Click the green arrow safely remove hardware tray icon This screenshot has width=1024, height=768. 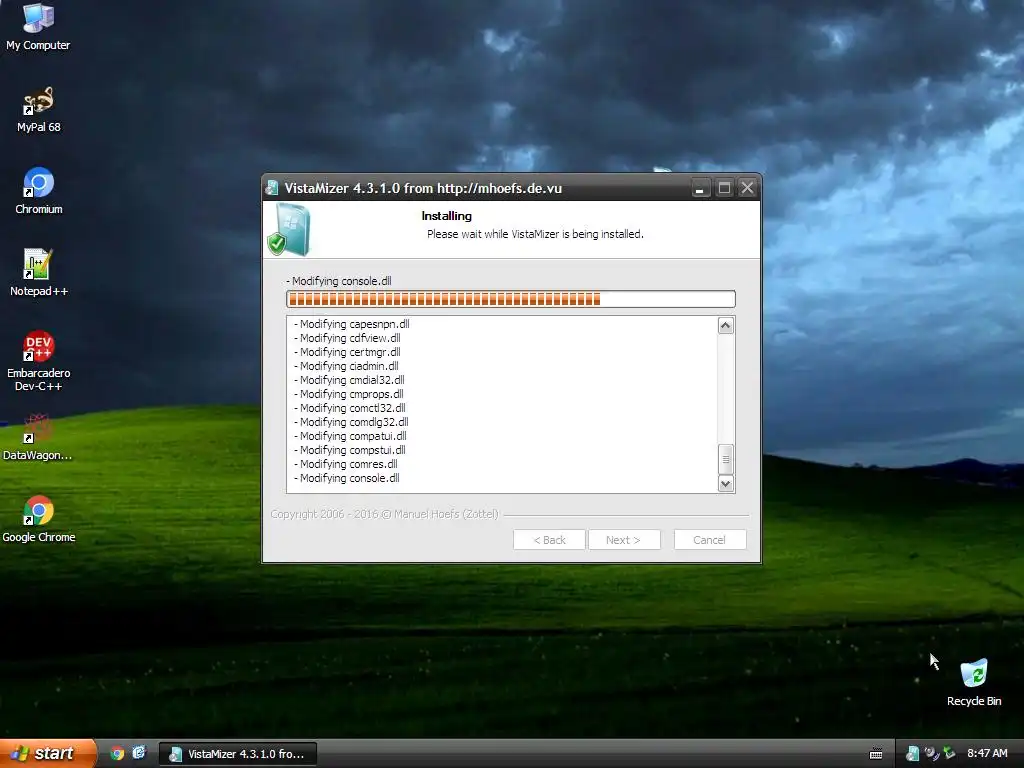tap(949, 754)
